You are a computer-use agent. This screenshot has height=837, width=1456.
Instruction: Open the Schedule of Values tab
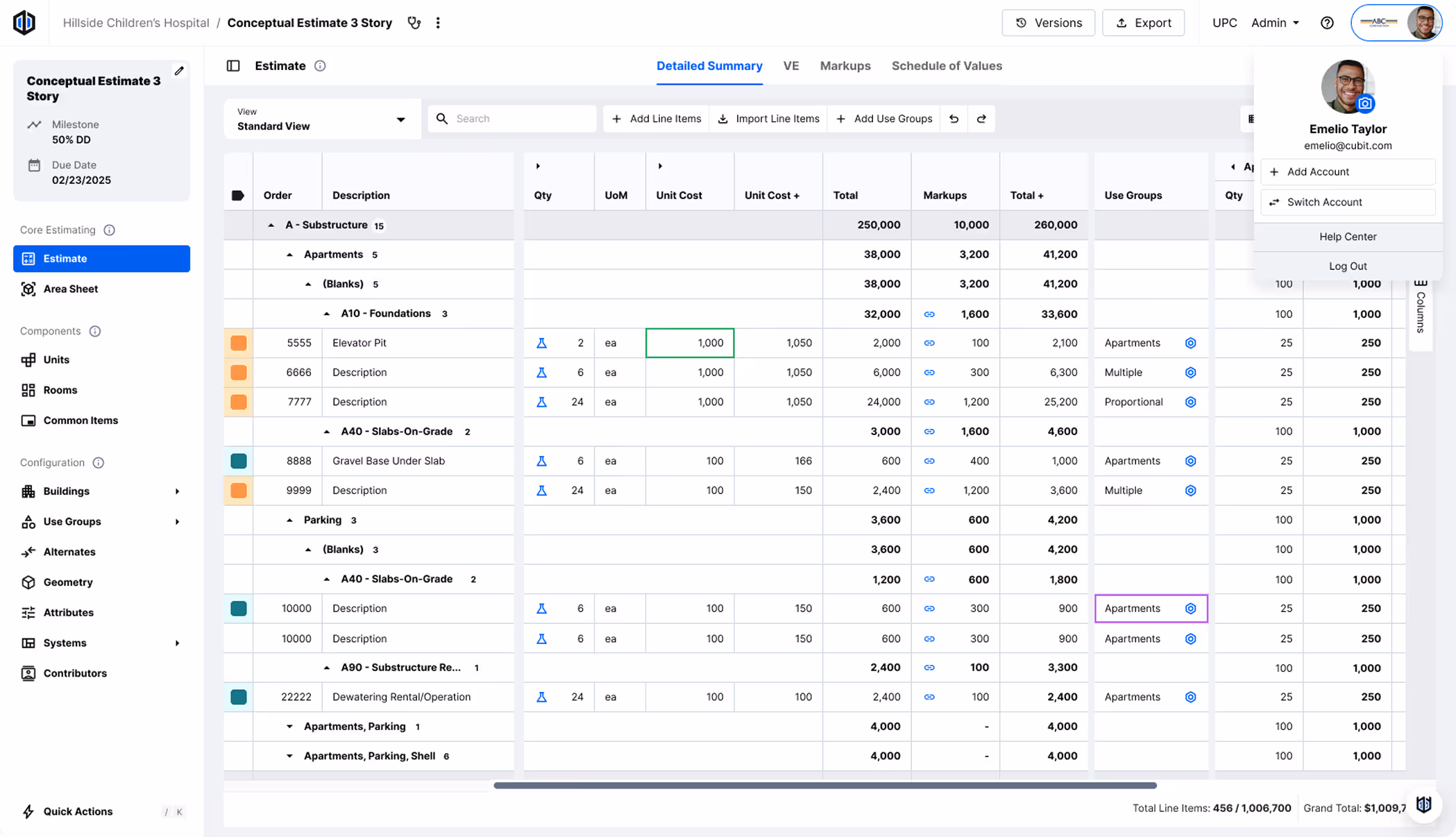tap(946, 66)
